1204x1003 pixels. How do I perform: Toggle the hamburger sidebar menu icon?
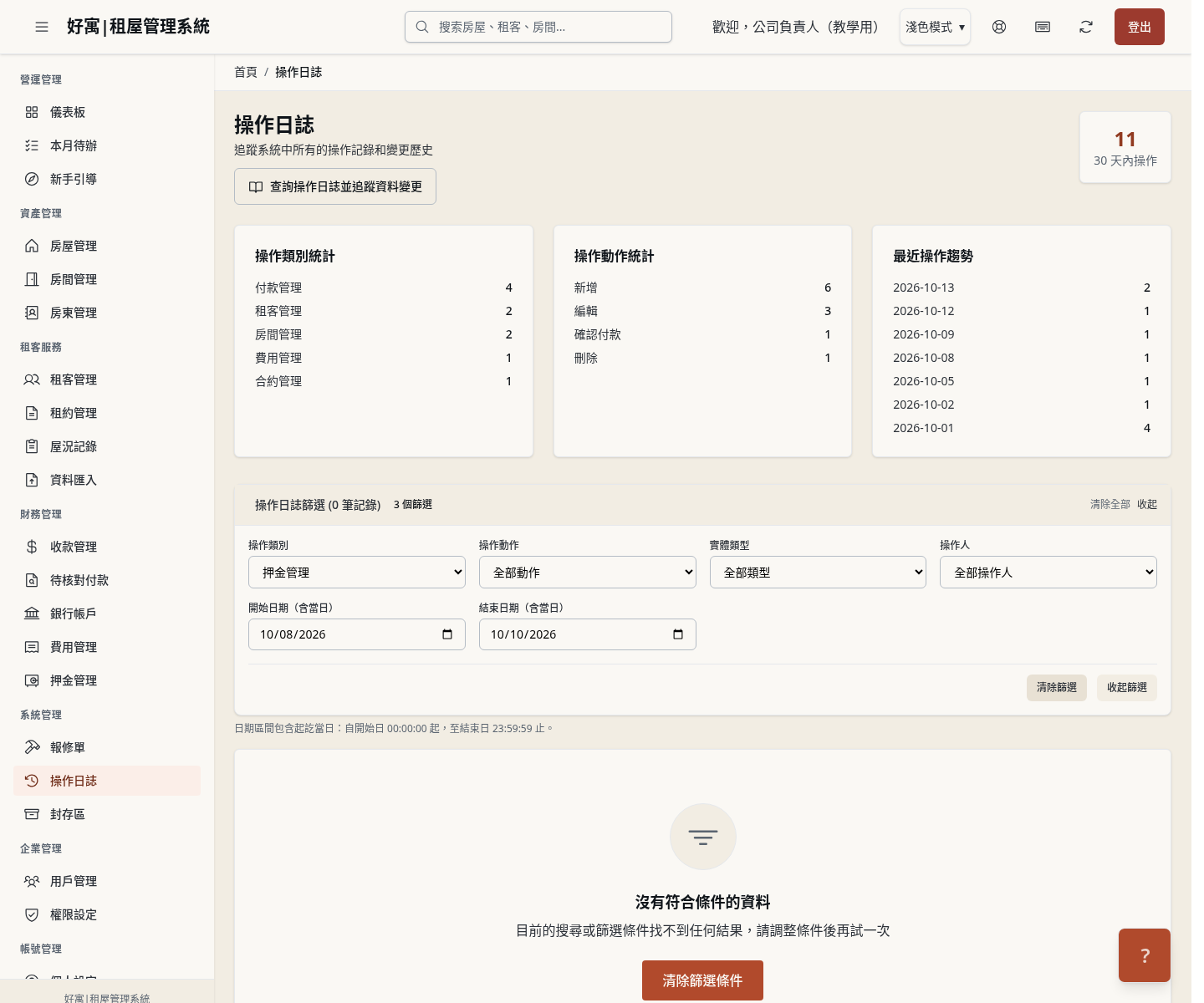[x=42, y=27]
